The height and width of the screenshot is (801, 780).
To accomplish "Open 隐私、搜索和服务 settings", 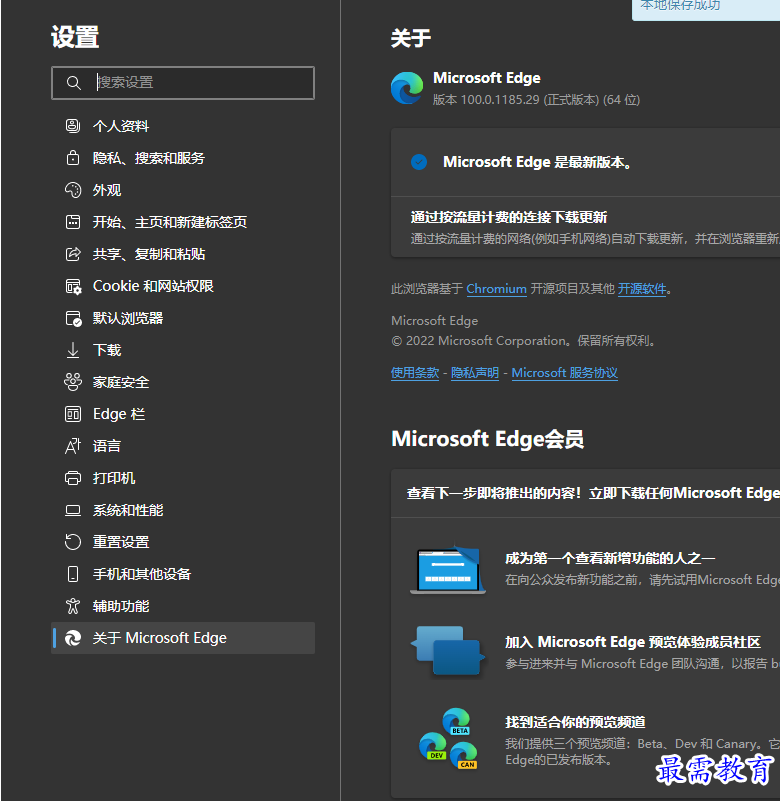I will pyautogui.click(x=183, y=158).
